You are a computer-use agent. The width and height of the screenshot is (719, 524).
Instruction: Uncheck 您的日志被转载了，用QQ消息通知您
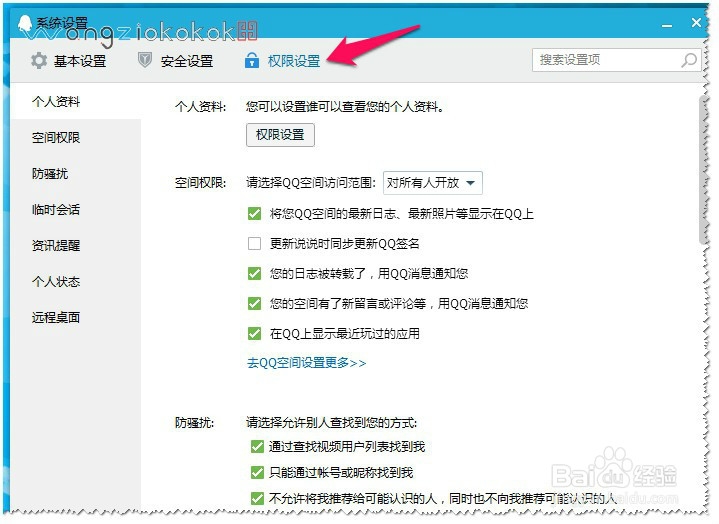point(254,274)
